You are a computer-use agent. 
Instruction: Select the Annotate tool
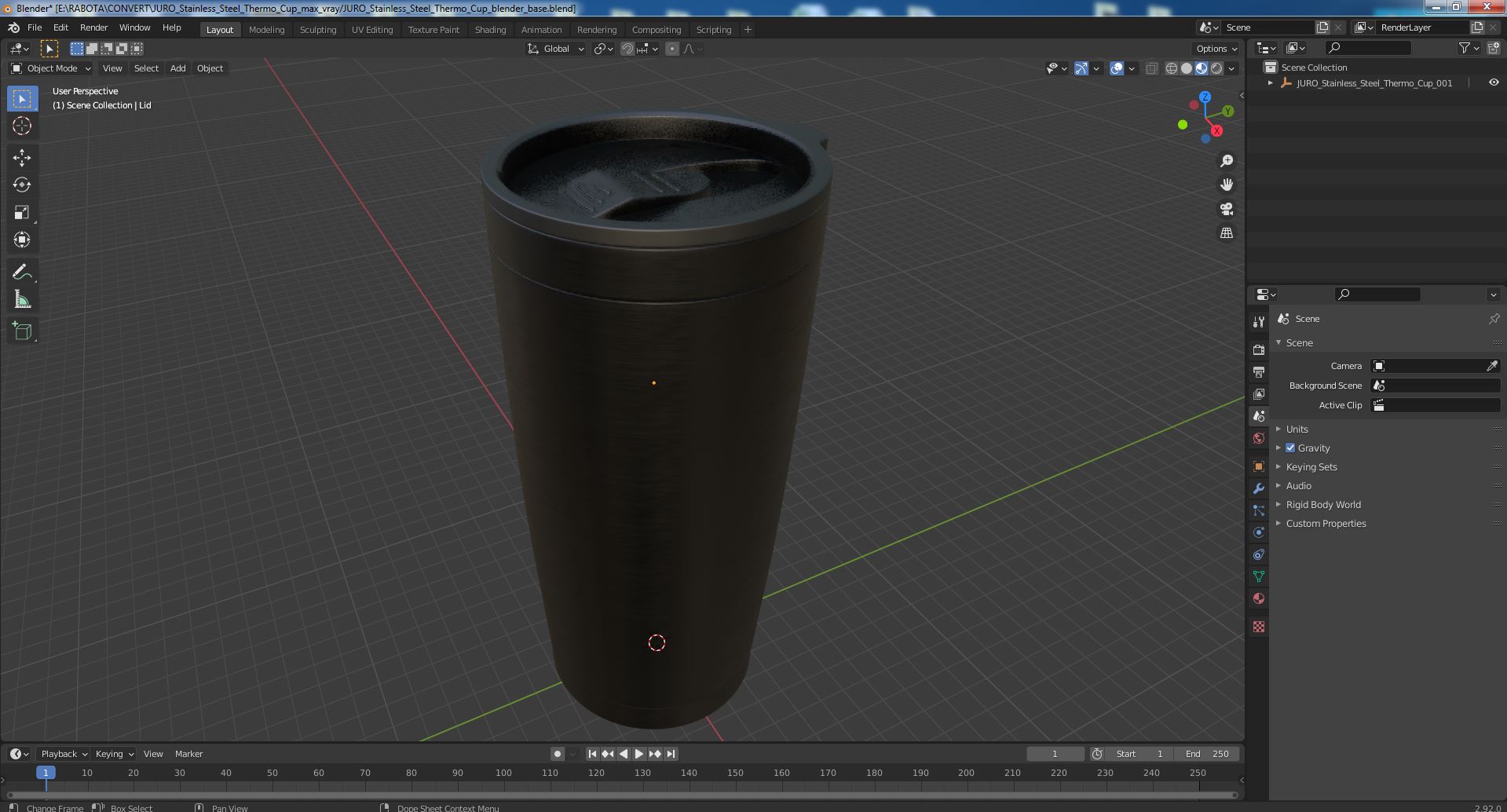(x=22, y=272)
